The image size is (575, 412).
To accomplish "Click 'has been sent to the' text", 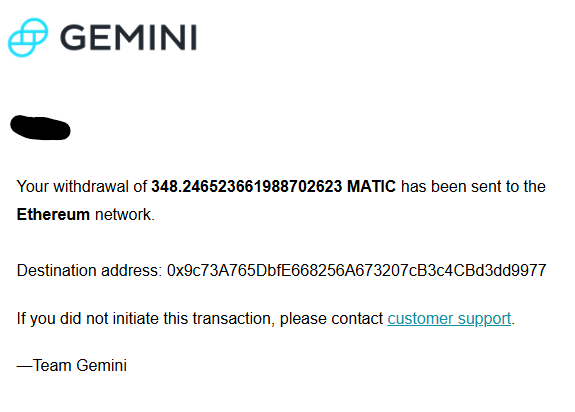I will (473, 187).
